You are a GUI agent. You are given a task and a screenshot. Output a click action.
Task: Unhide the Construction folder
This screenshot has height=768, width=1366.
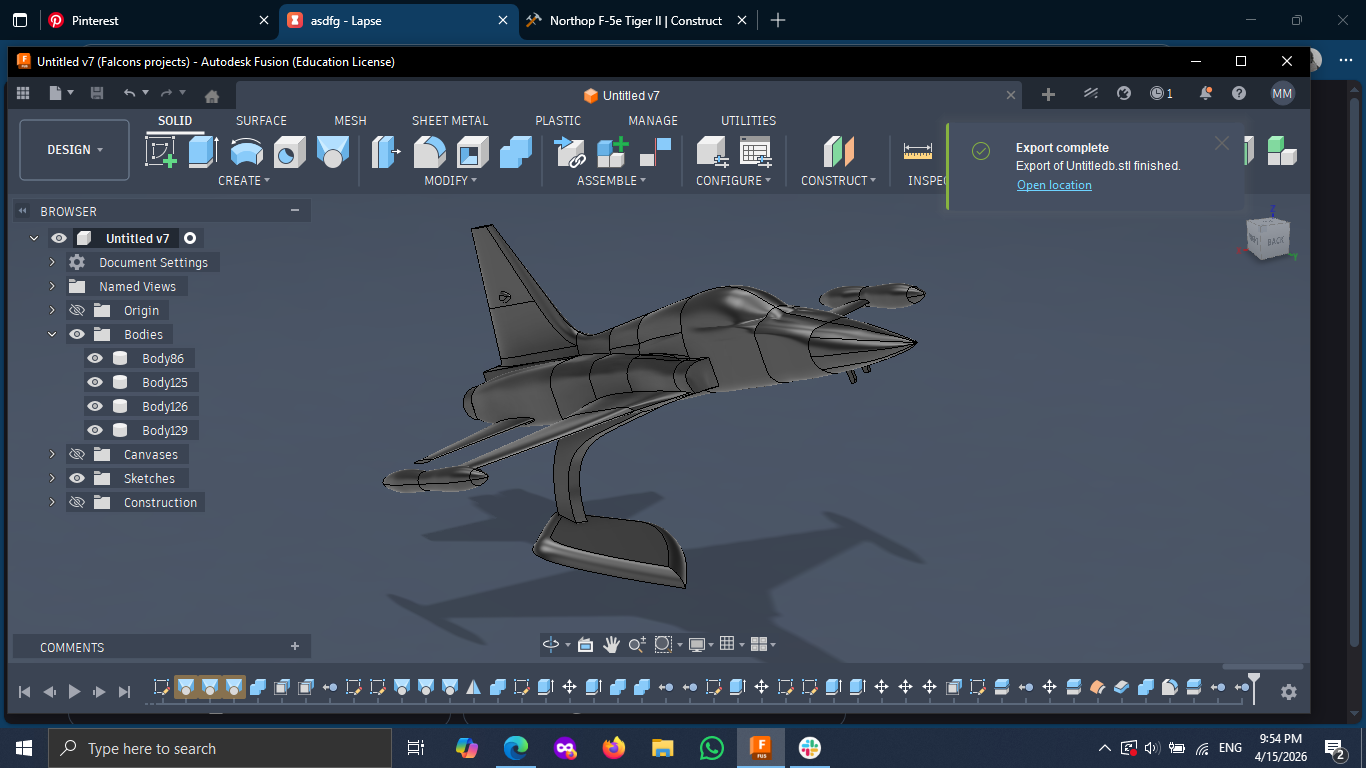click(x=77, y=502)
